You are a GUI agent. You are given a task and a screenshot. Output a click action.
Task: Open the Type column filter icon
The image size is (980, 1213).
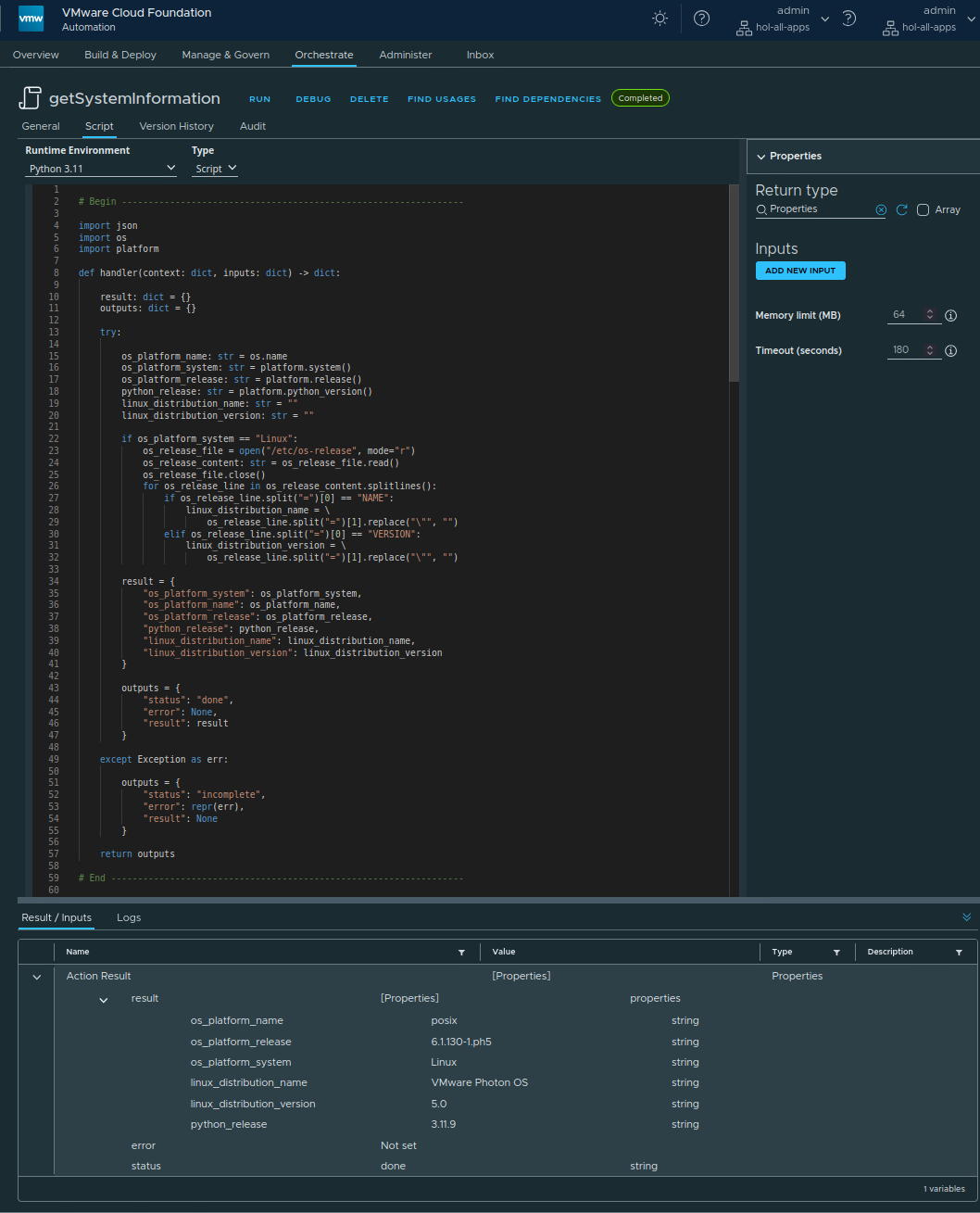point(836,952)
